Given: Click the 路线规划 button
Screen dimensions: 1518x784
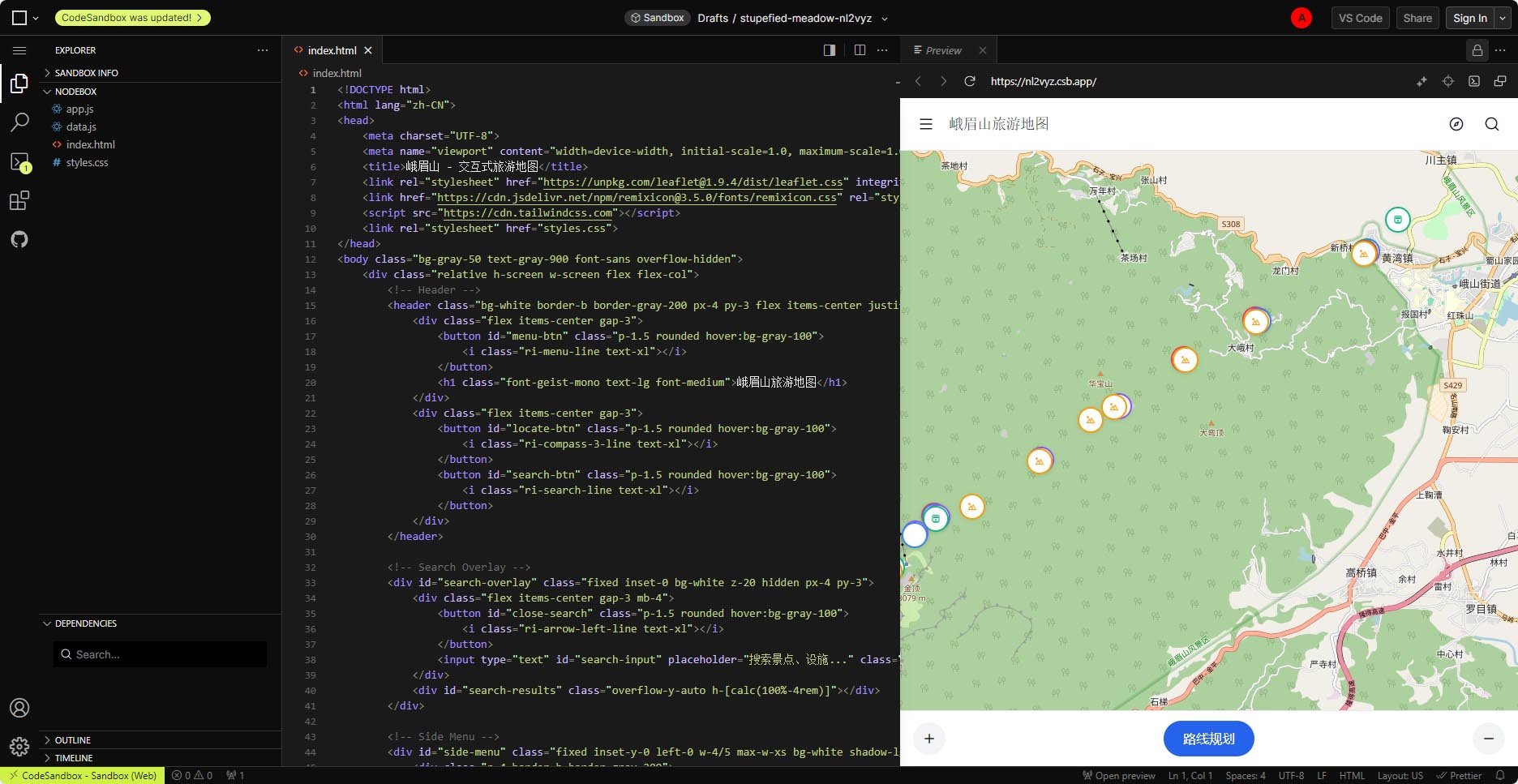Looking at the screenshot, I should 1208,739.
